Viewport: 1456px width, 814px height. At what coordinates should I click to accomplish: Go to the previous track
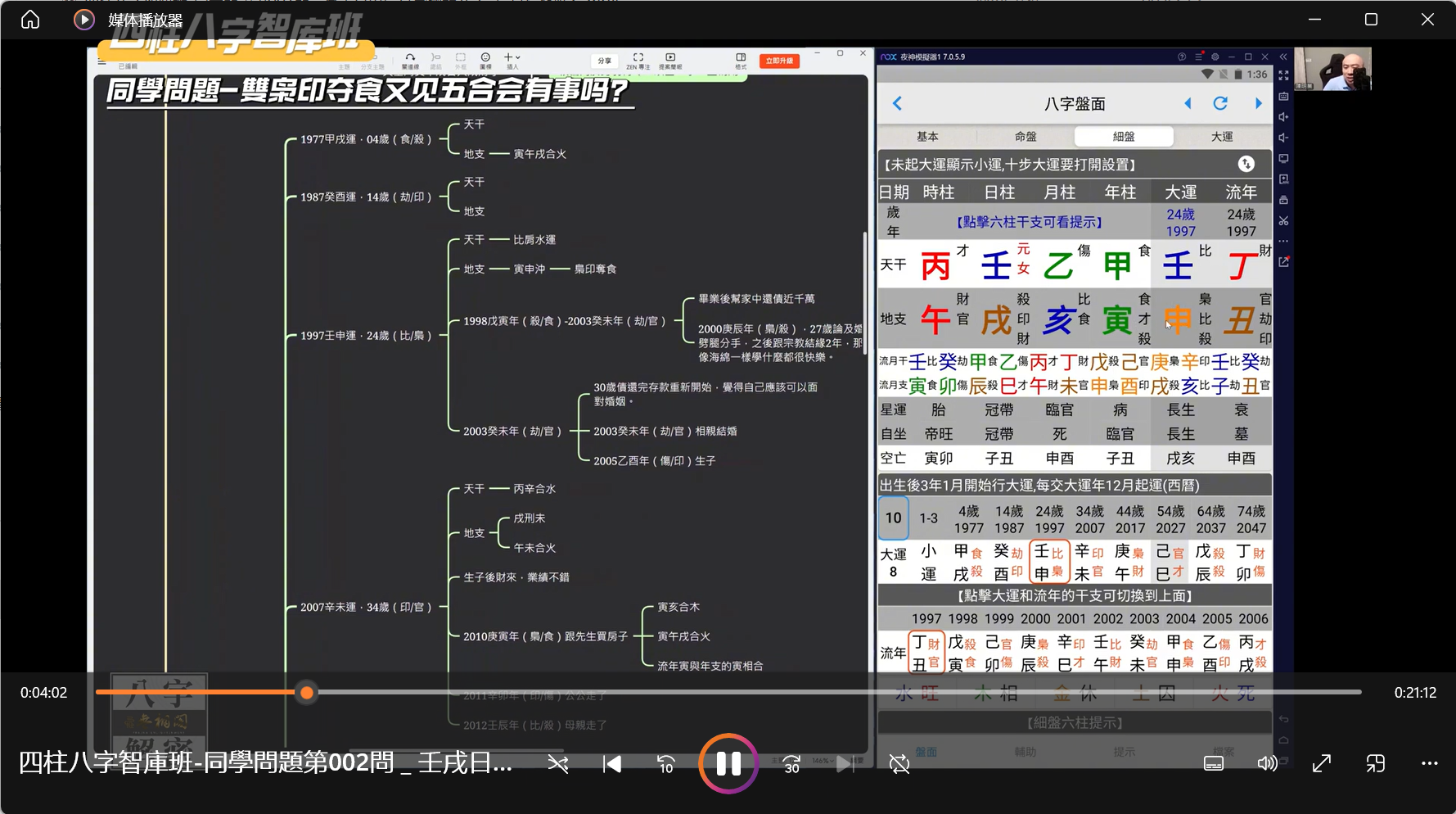point(612,764)
